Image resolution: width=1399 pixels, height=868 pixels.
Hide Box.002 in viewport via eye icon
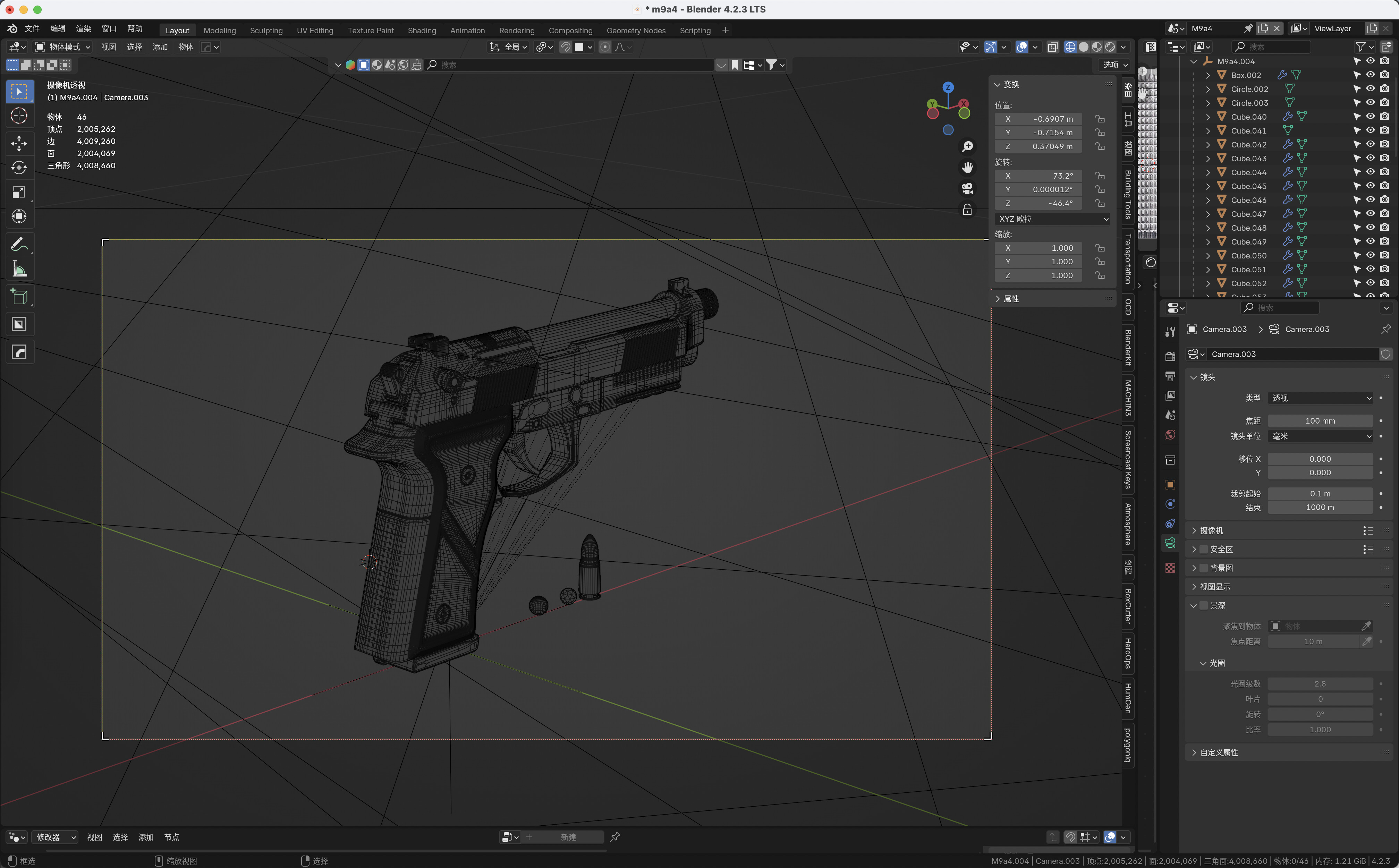(x=1370, y=75)
